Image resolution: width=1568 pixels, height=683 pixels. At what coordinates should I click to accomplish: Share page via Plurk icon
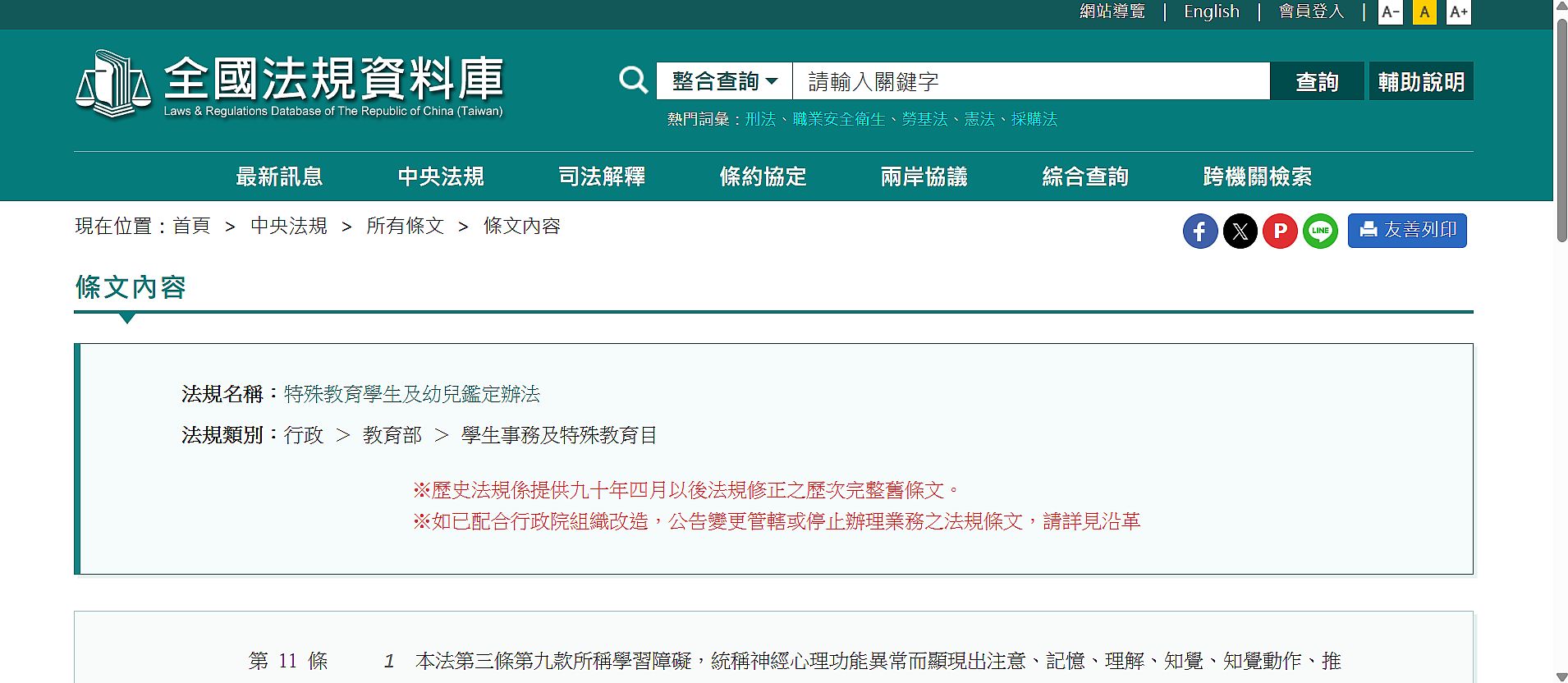[1280, 231]
